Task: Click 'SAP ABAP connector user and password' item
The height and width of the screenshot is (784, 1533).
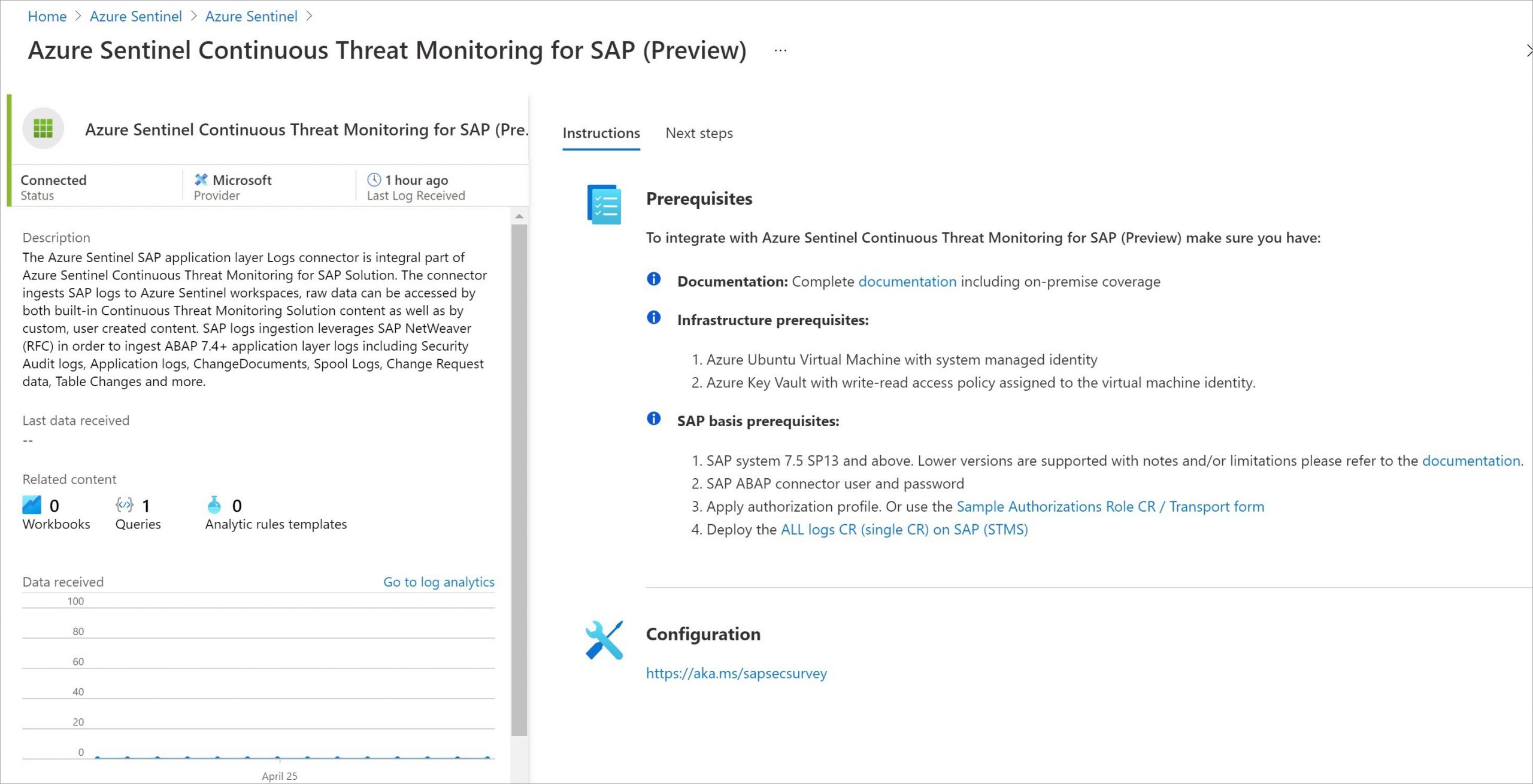Action: pyautogui.click(x=835, y=484)
